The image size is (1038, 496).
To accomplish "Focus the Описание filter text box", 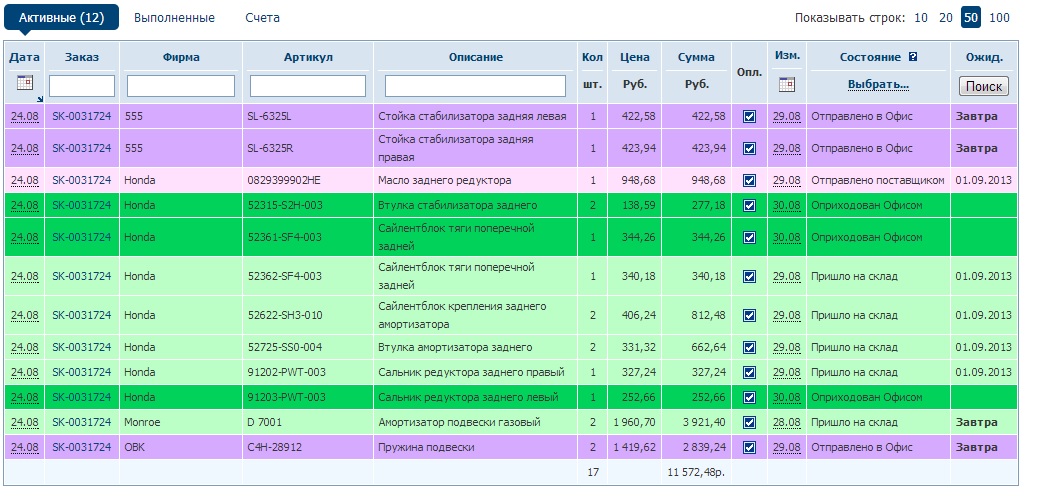I will (x=475, y=86).
